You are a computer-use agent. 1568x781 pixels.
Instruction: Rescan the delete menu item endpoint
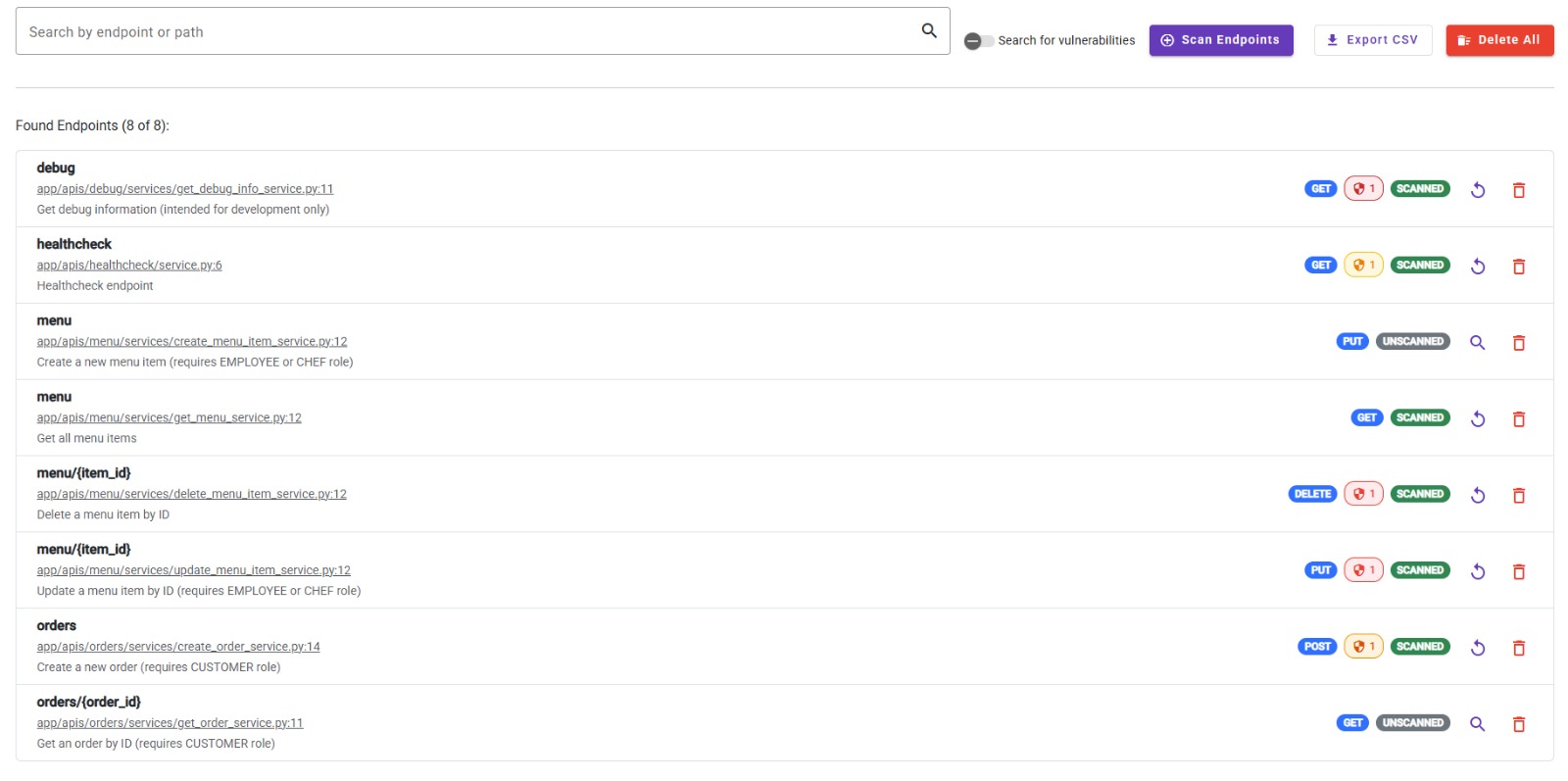[1478, 496]
